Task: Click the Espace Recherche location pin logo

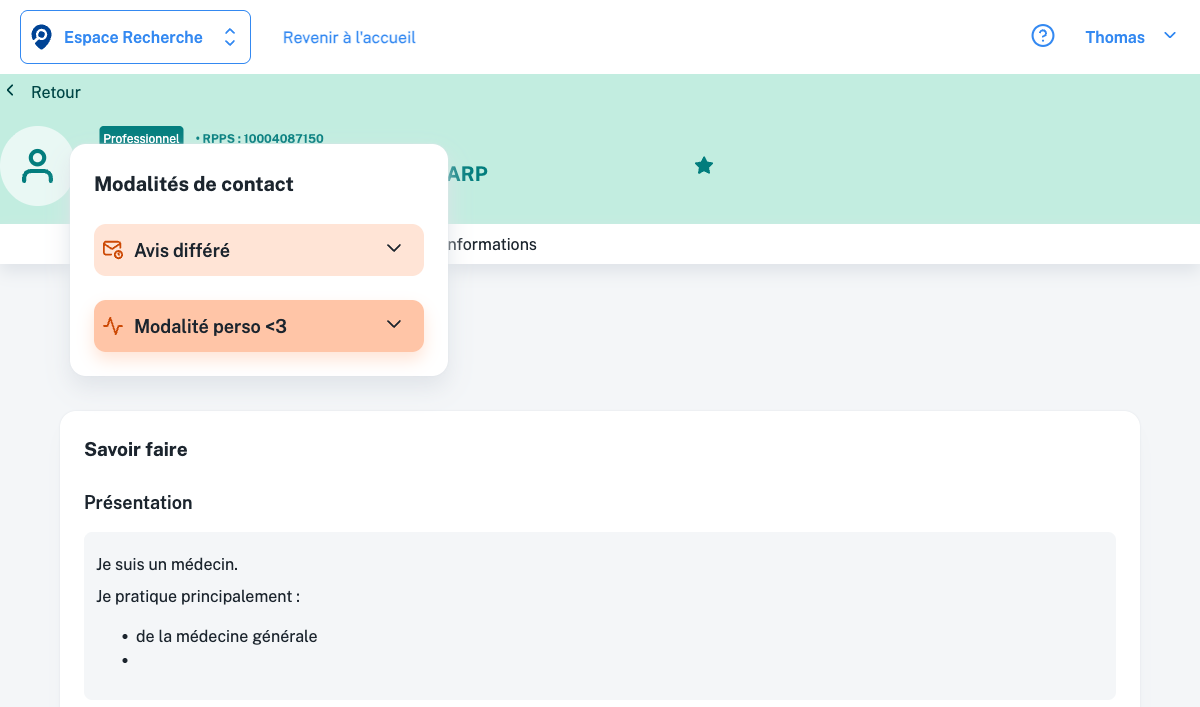Action: pyautogui.click(x=41, y=37)
